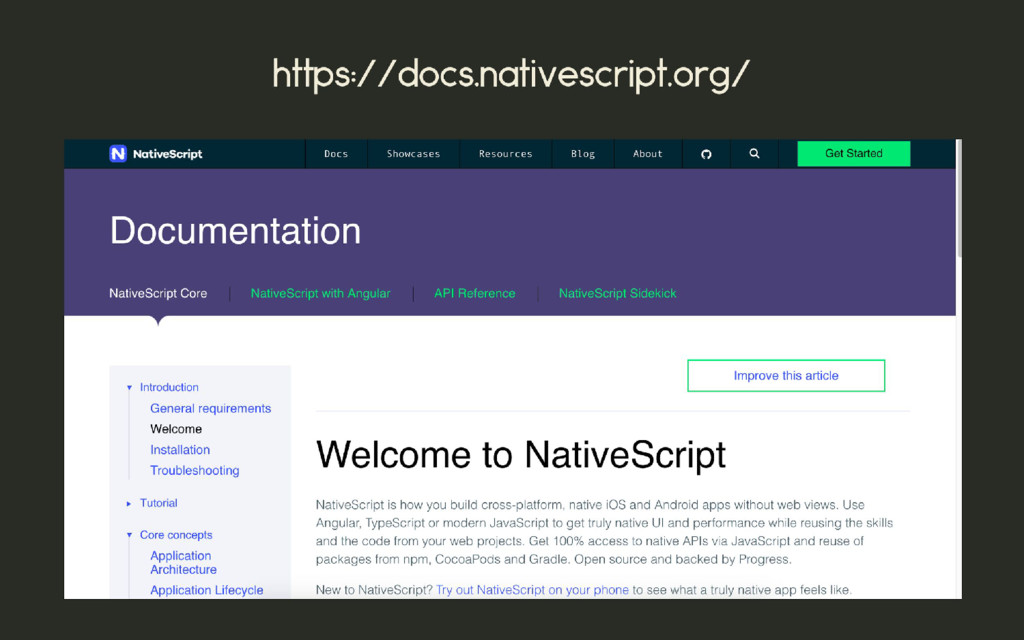Click the NativeScript brand name text
The image size is (1024, 640).
pyautogui.click(x=168, y=154)
